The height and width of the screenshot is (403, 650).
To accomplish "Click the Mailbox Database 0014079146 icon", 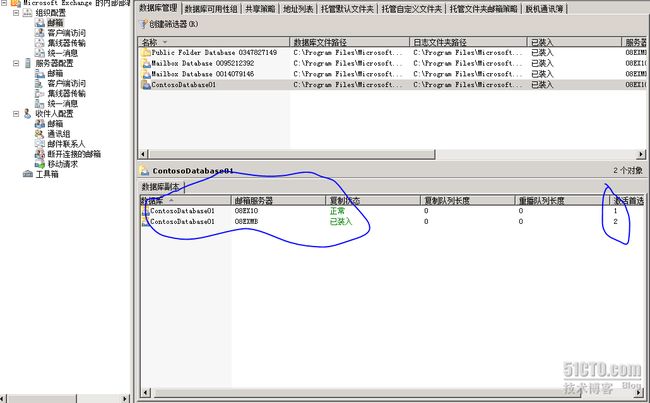I will tap(146, 74).
